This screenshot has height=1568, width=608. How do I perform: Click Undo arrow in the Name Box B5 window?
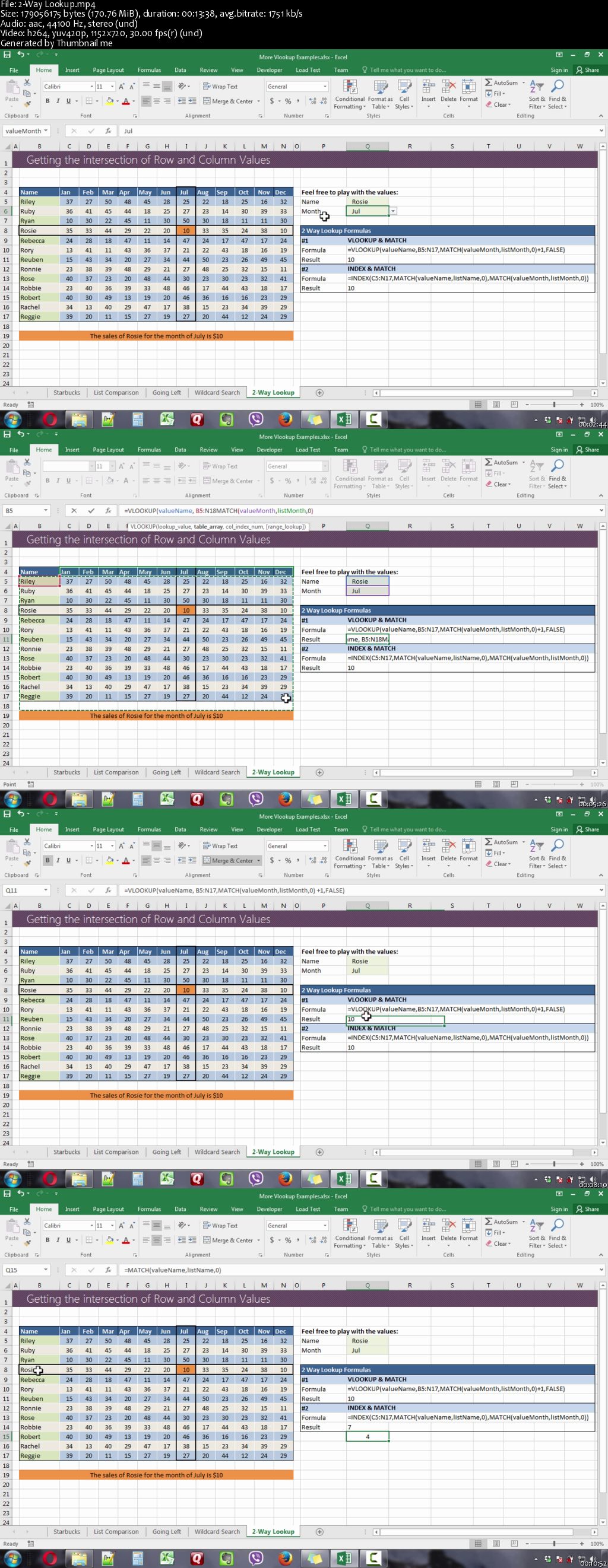coord(21,434)
